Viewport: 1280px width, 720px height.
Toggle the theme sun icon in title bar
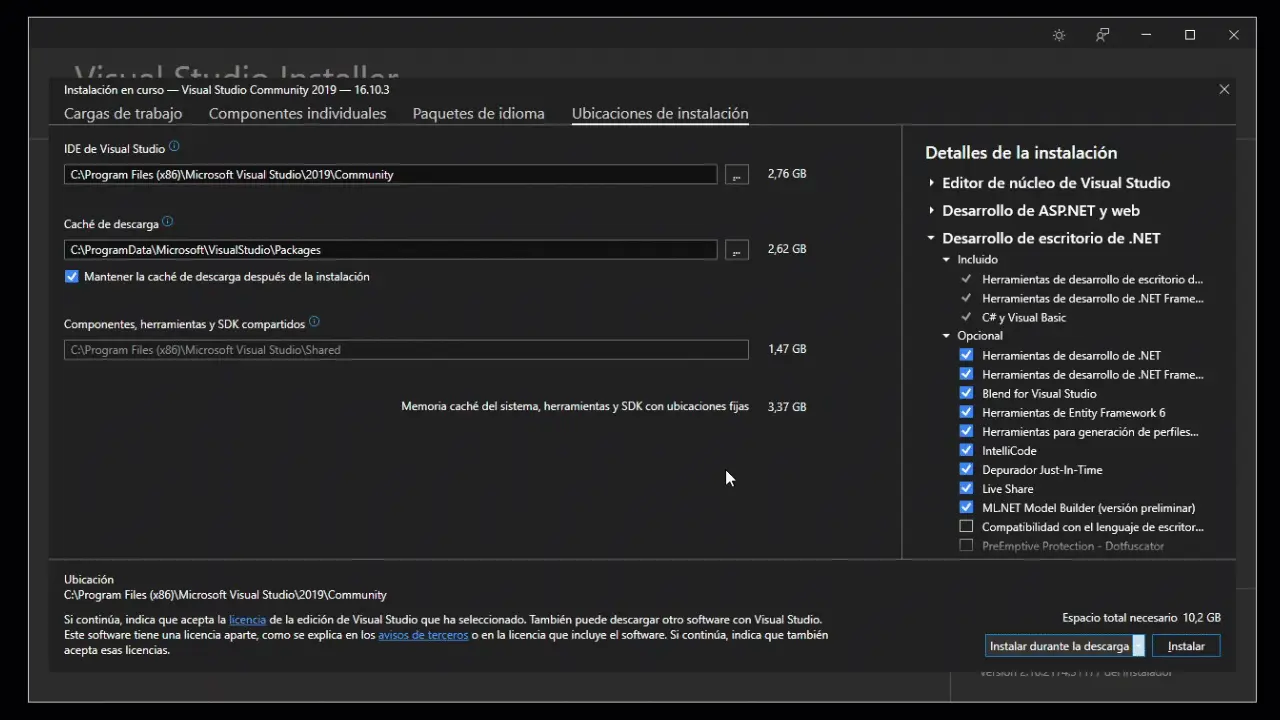[1059, 35]
